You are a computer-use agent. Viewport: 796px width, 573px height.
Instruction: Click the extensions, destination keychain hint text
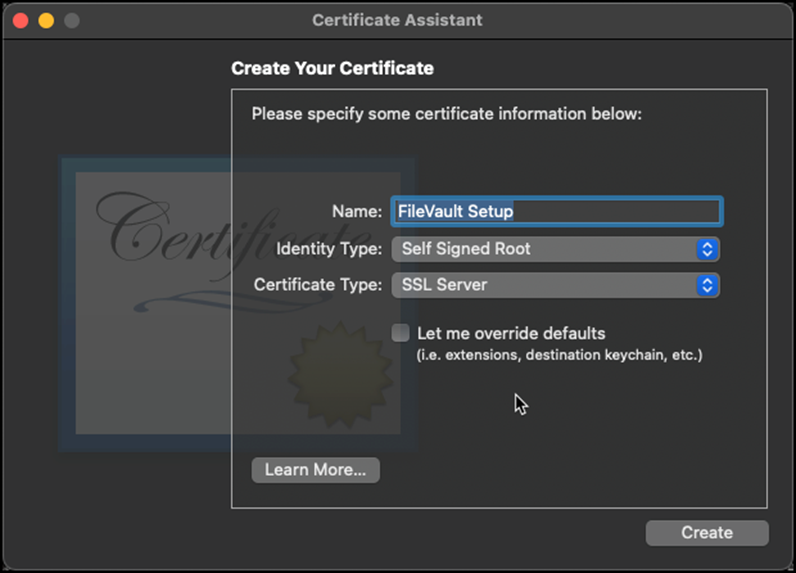559,355
